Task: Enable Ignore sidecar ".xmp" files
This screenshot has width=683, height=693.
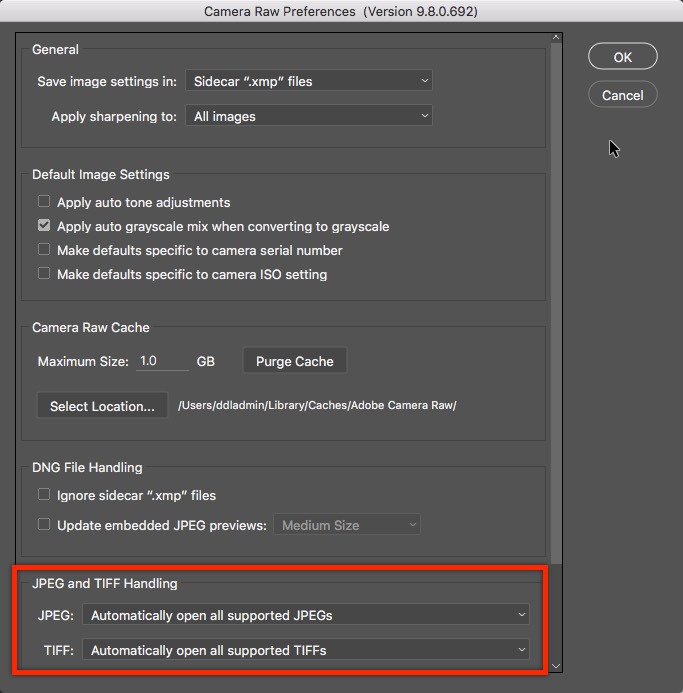Action: click(x=44, y=495)
